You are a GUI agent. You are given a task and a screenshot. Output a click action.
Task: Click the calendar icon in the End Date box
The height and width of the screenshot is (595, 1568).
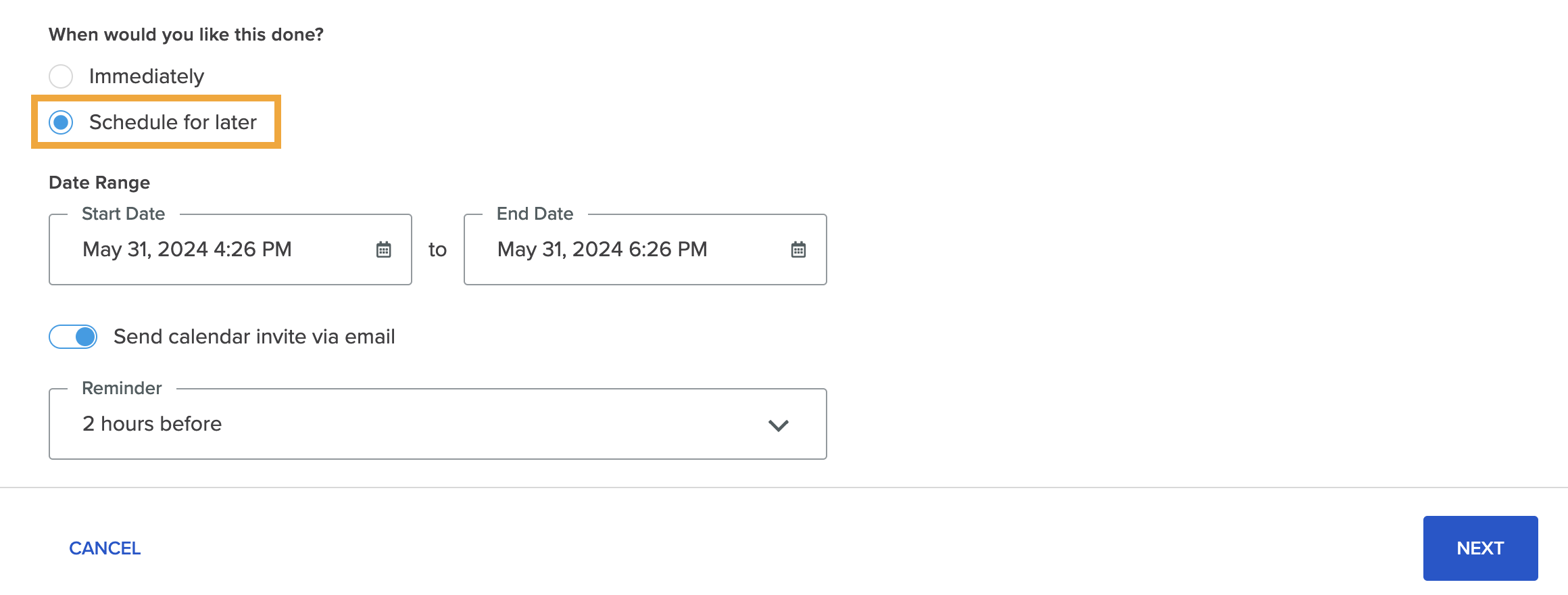(x=798, y=249)
